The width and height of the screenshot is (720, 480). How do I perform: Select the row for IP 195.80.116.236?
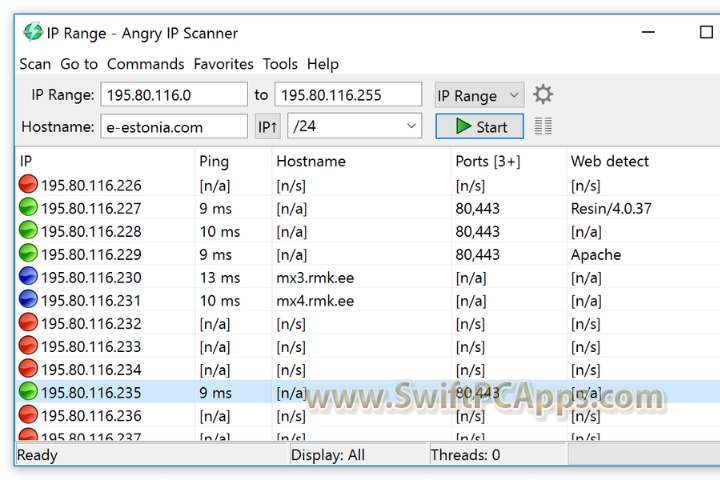368,415
